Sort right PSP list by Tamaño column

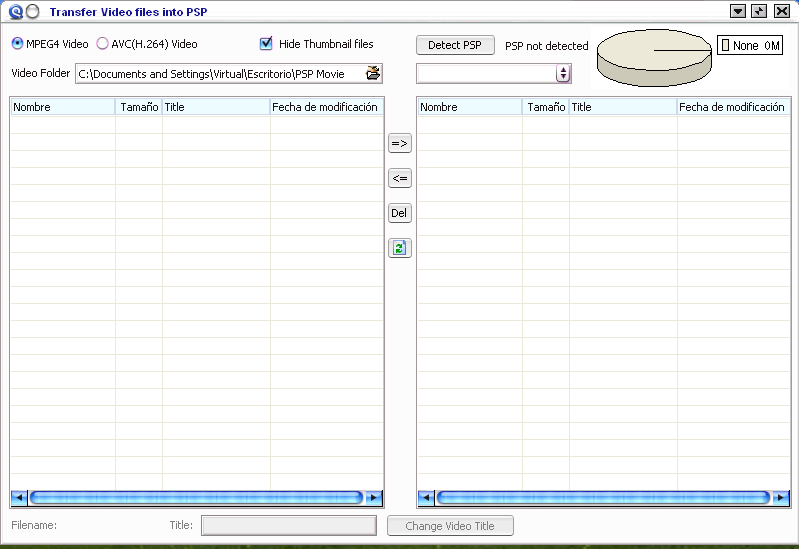(546, 107)
